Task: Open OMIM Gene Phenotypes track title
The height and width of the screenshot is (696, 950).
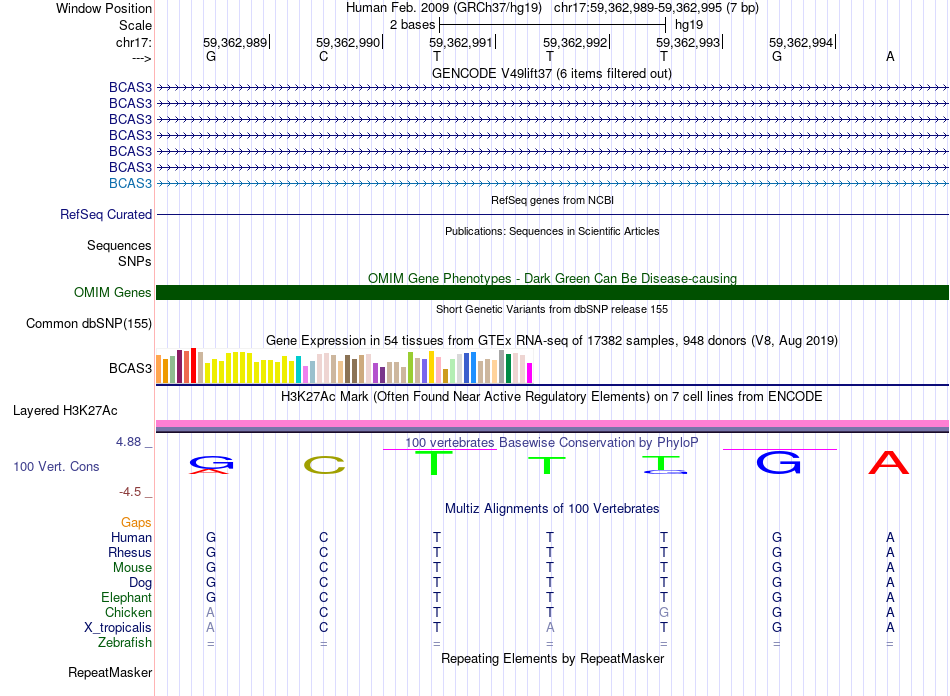Action: [553, 278]
